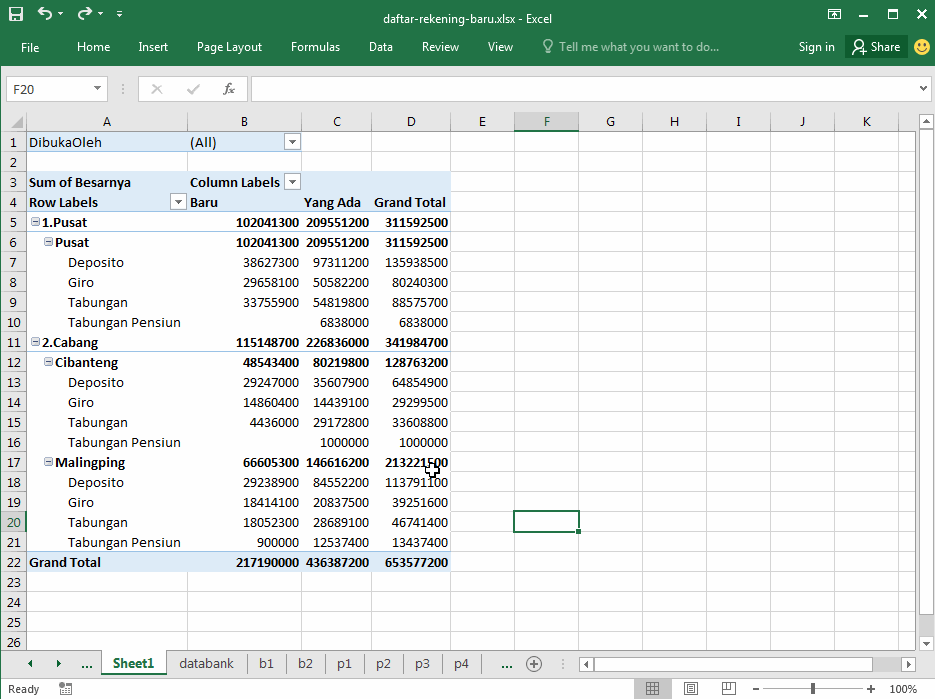Start recording a macro from status bar
935x699 pixels.
(x=65, y=688)
